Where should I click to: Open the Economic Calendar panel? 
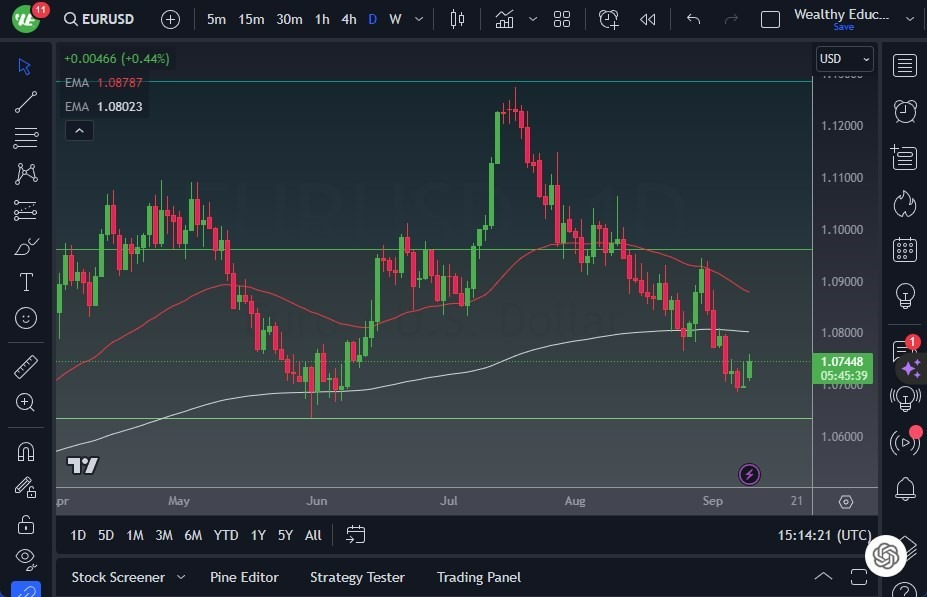tap(904, 249)
